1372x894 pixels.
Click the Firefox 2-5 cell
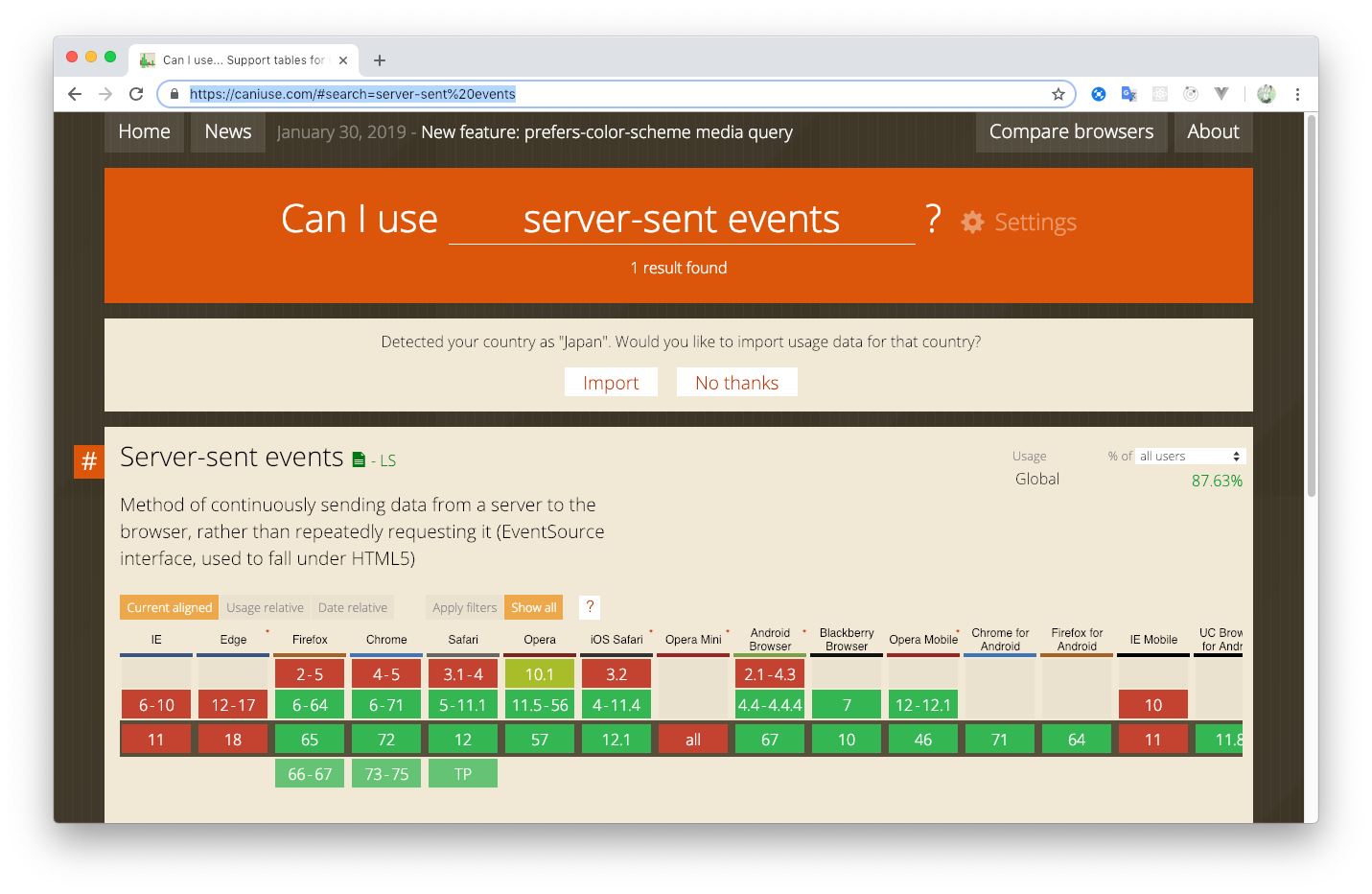[310, 674]
